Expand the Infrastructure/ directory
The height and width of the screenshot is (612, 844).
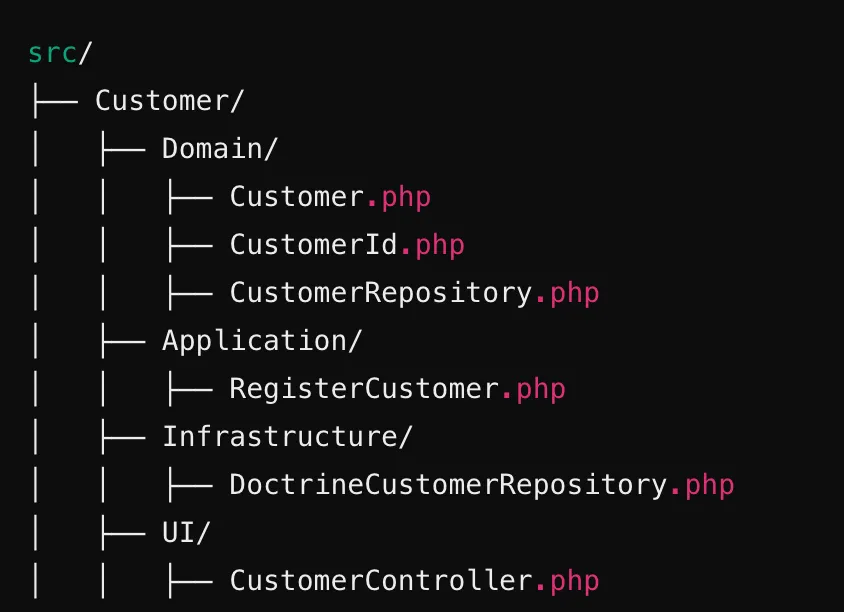point(287,436)
